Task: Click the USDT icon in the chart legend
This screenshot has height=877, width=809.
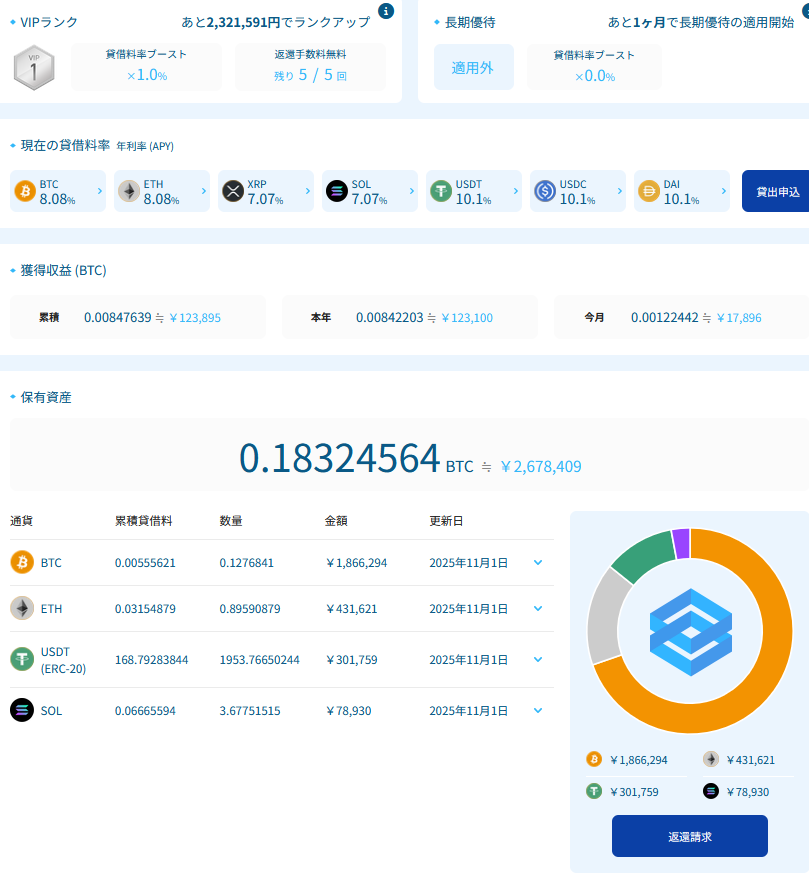Action: pos(594,791)
